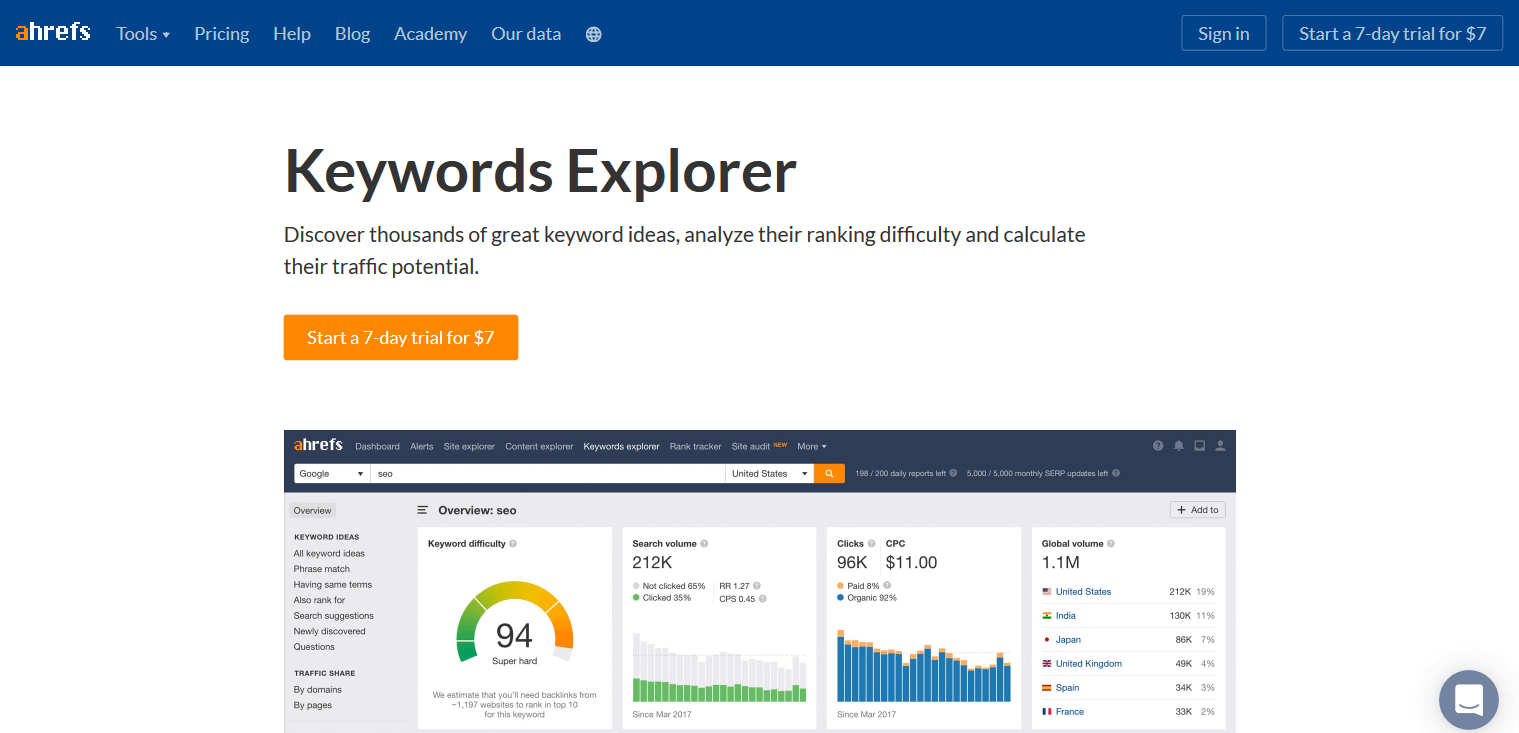Expand the Tools dropdown in the header
Image resolution: width=1519 pixels, height=733 pixels.
coord(143,34)
